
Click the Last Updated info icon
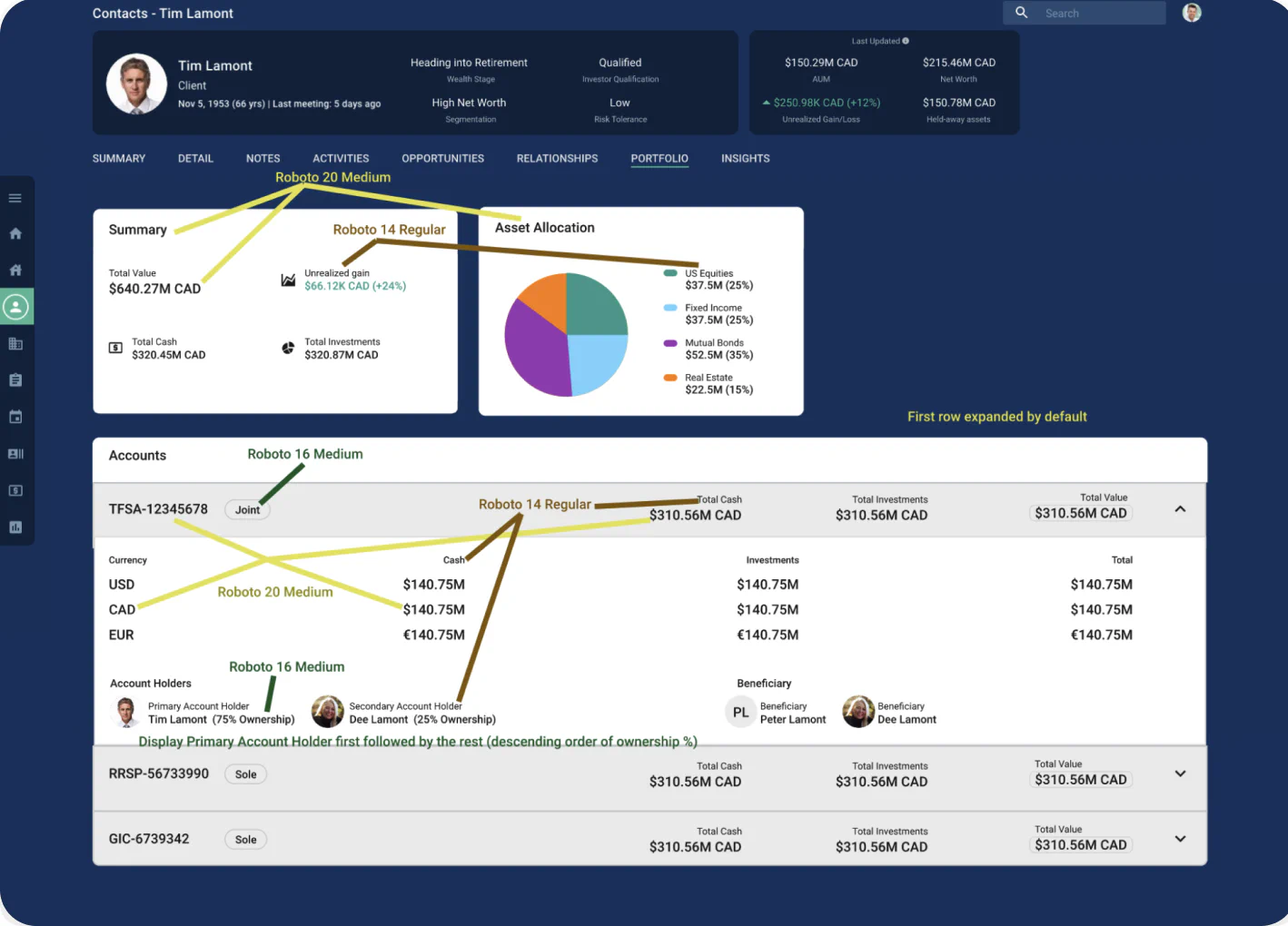click(906, 41)
